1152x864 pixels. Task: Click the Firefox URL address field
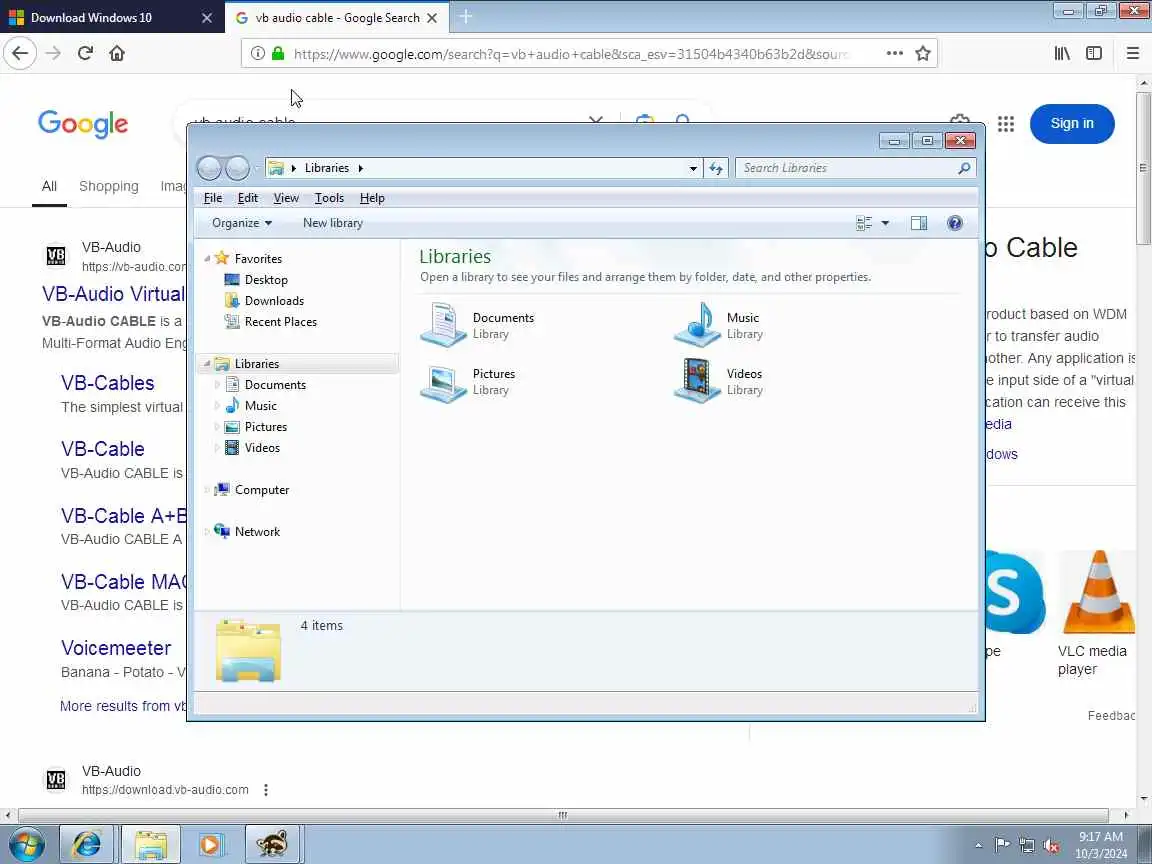pyautogui.click(x=573, y=53)
